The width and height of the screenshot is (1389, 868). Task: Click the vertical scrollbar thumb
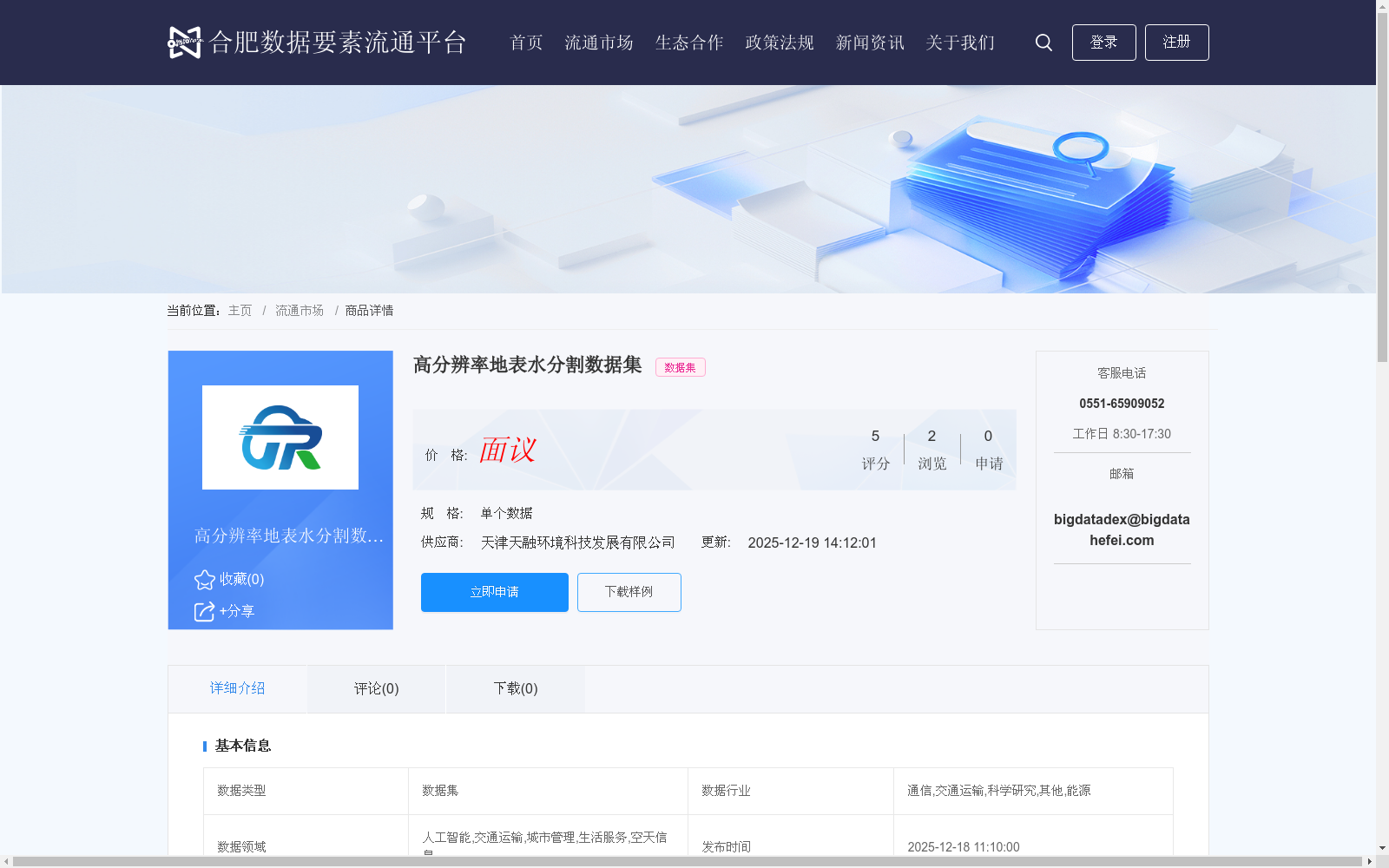tap(1382, 187)
